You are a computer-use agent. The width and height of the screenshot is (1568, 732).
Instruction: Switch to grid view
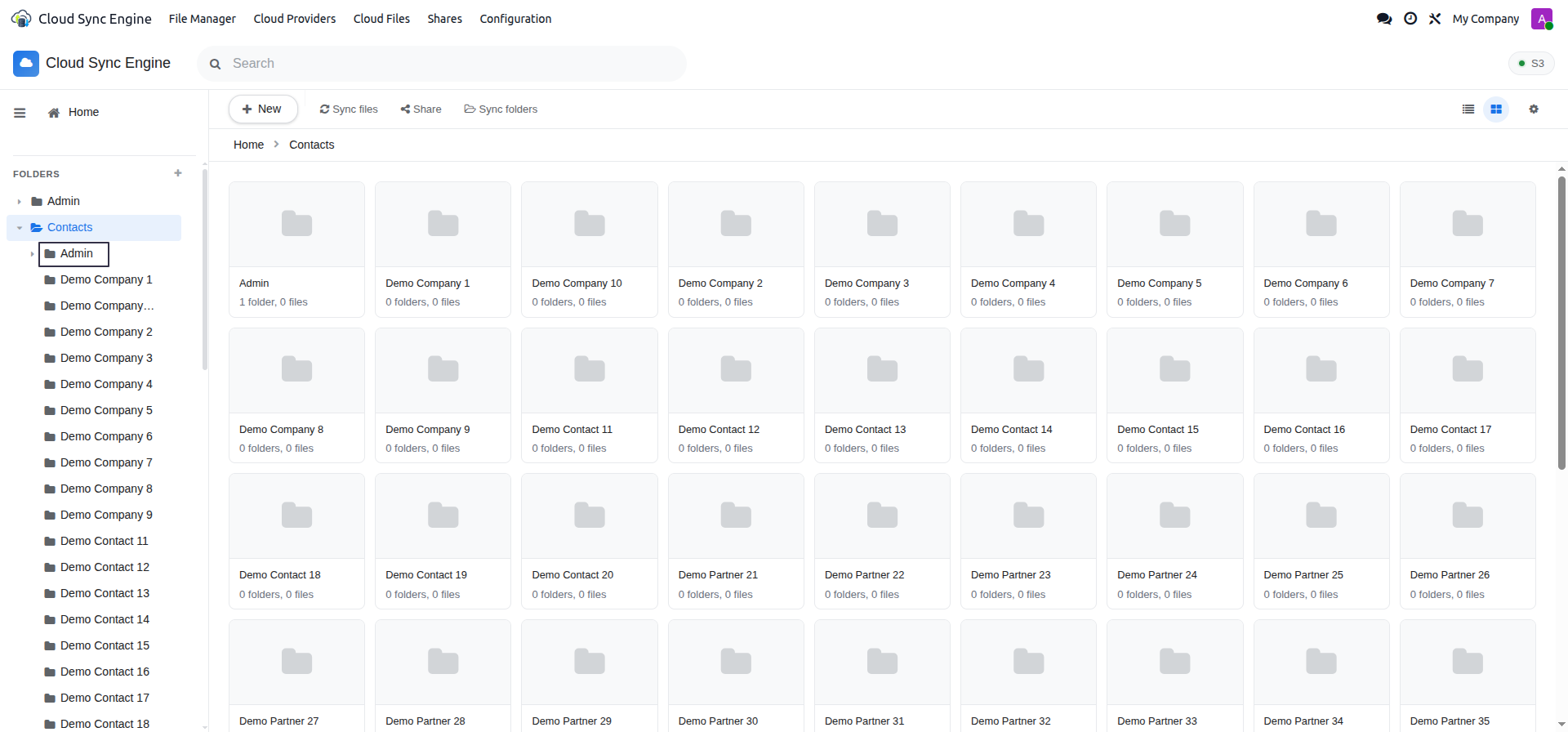pyautogui.click(x=1496, y=109)
